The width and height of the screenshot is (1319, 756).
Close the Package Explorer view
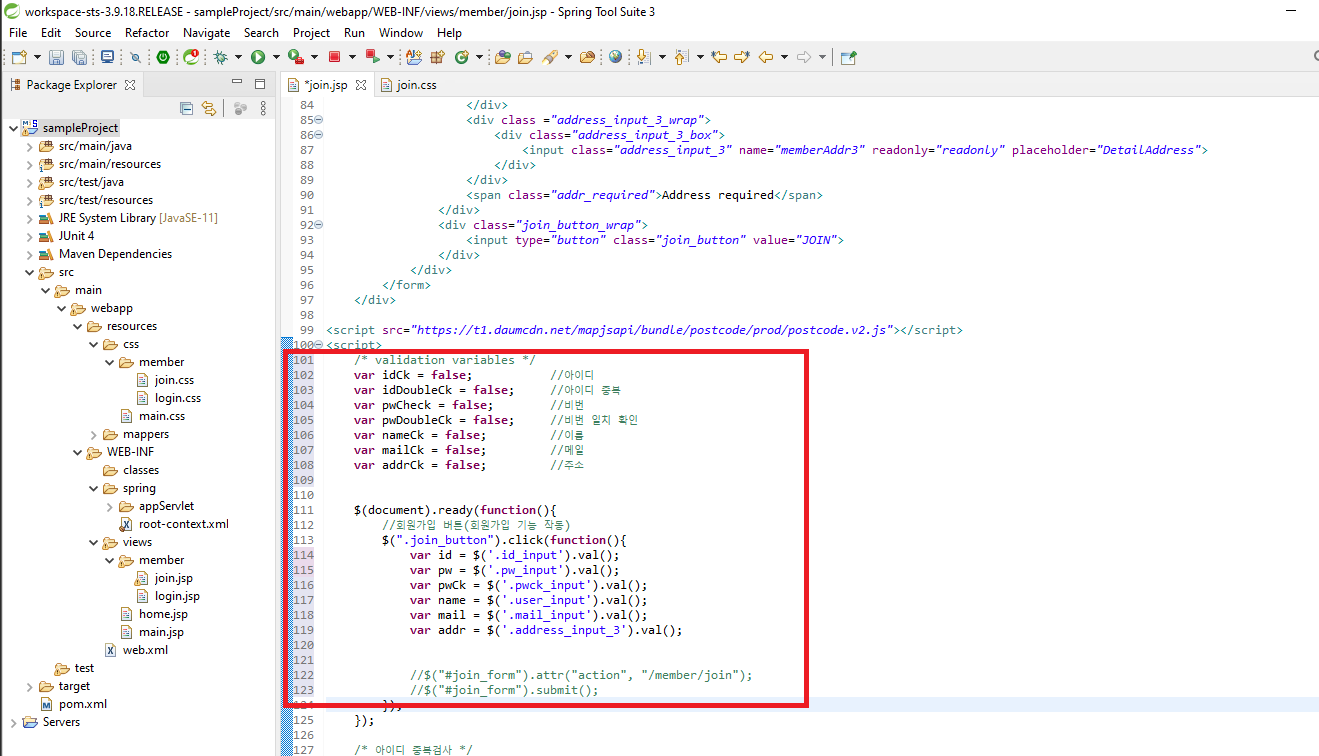[x=130, y=85]
